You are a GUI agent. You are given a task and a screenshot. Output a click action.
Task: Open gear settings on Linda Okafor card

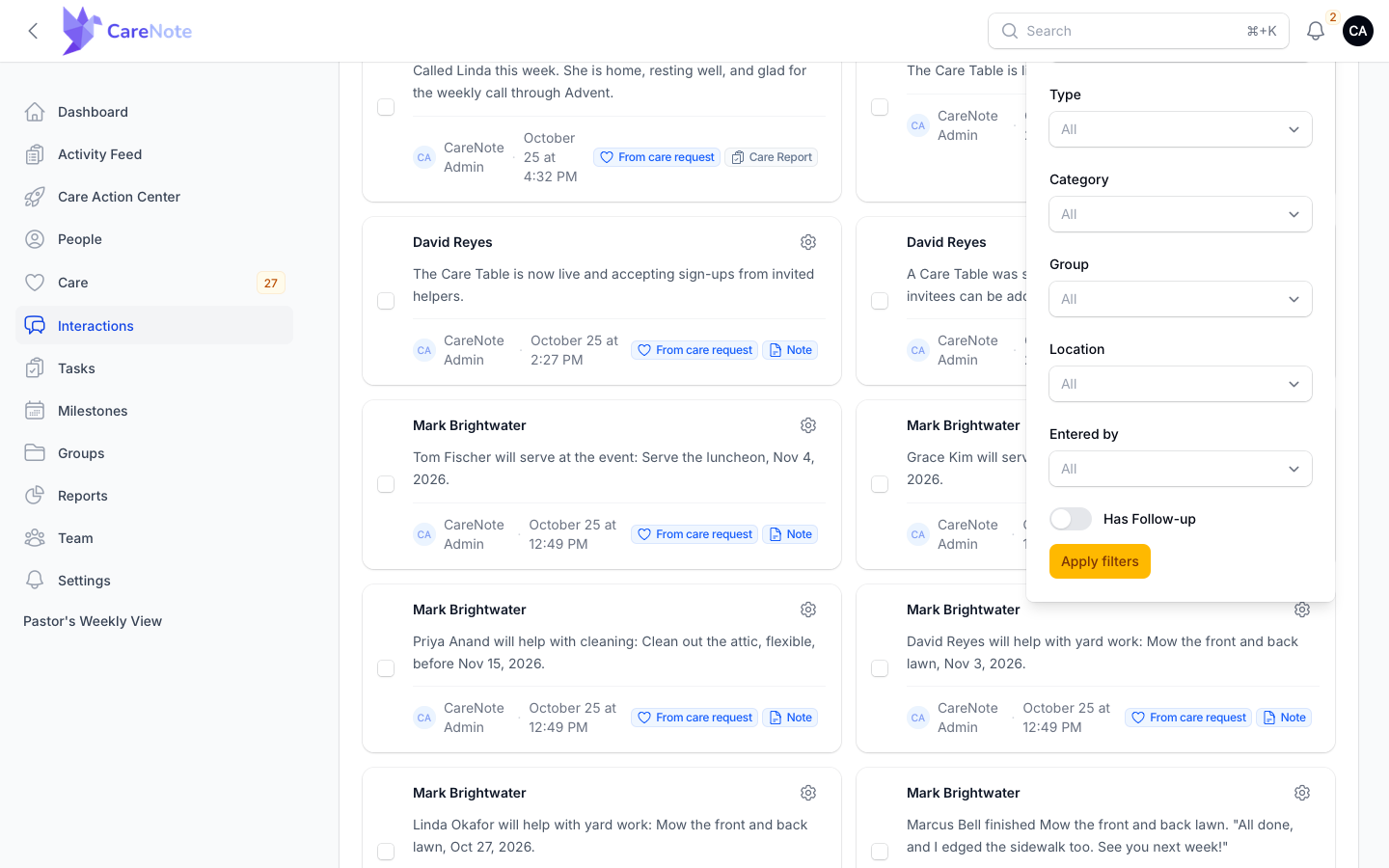[808, 793]
